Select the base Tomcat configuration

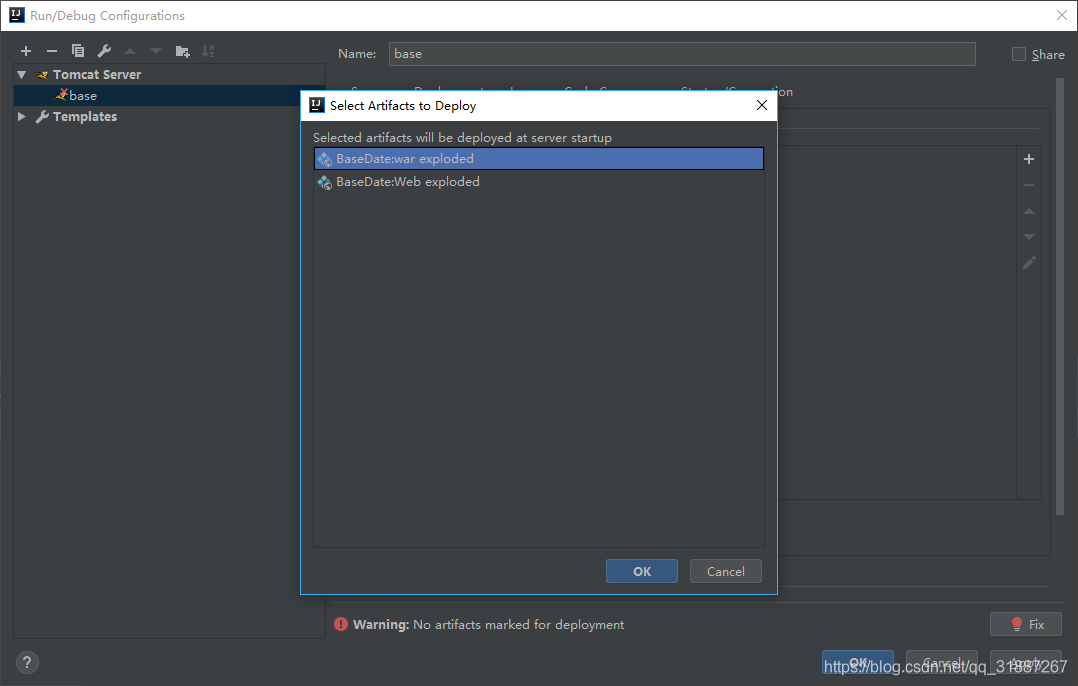point(169,96)
